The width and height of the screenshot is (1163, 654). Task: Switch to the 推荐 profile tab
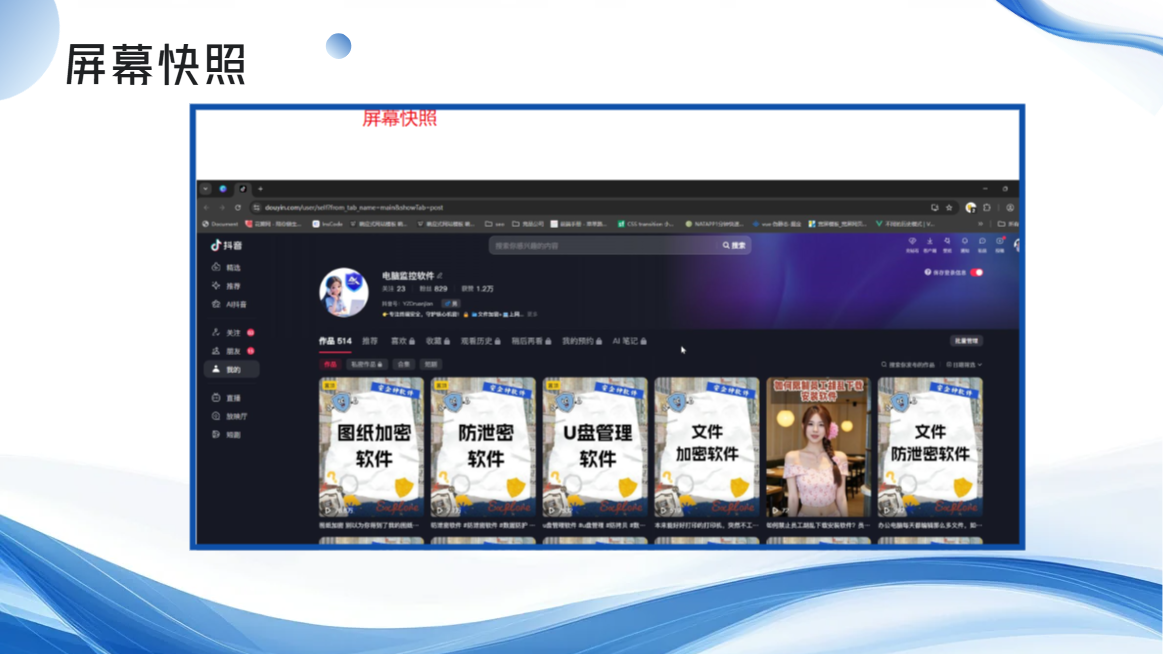pyautogui.click(x=370, y=341)
